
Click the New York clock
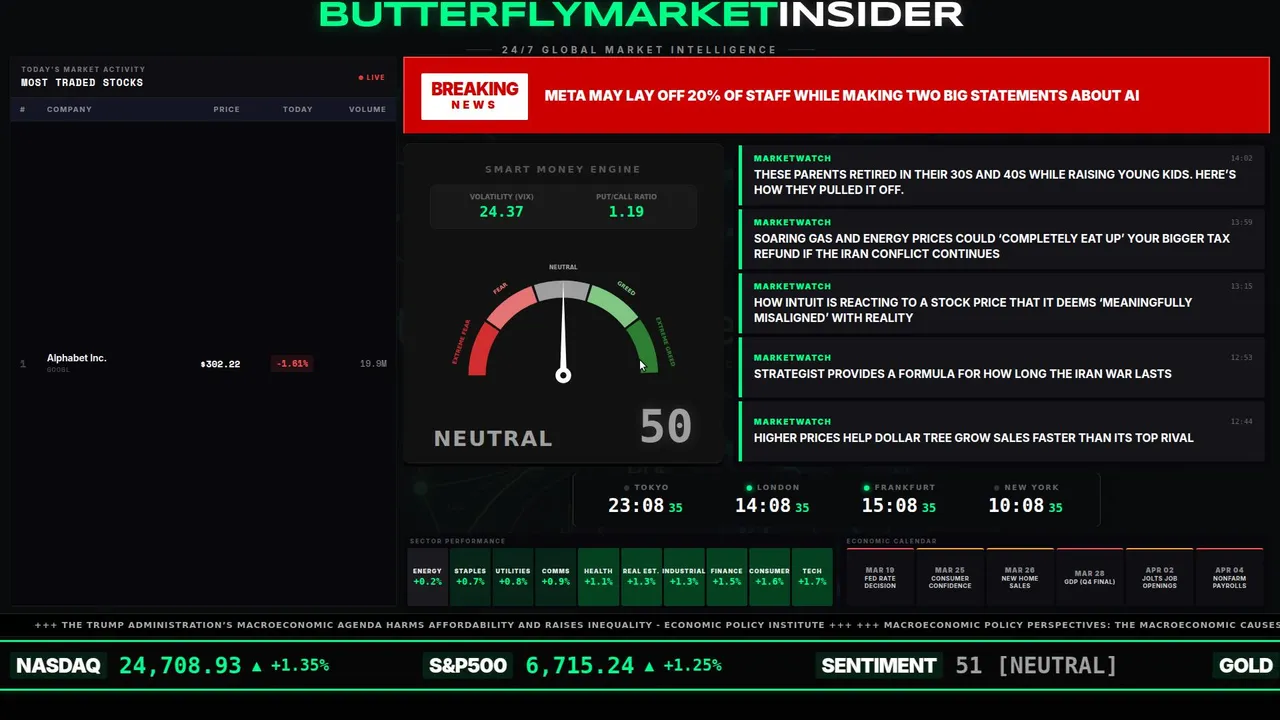1025,499
